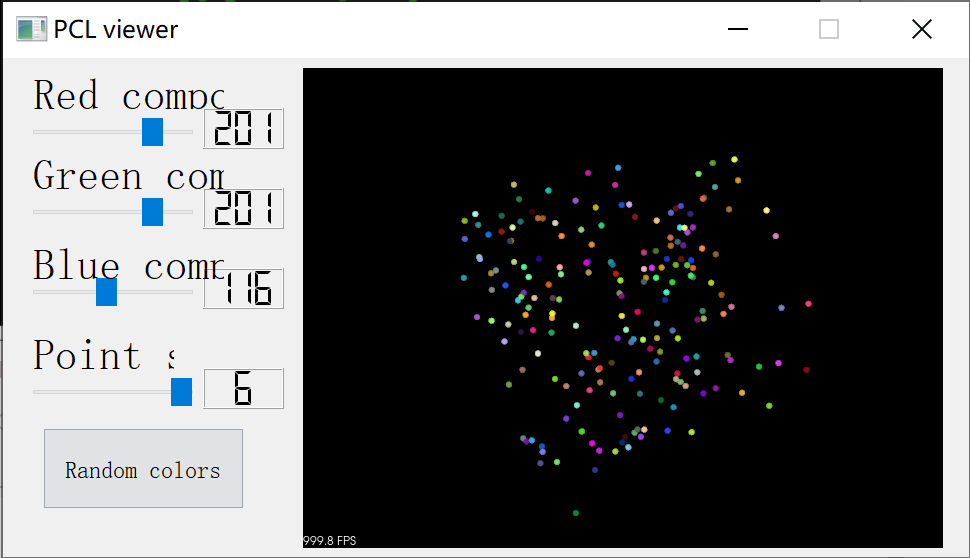Click the Point size label
Screen dimensions: 970x558
104,354
